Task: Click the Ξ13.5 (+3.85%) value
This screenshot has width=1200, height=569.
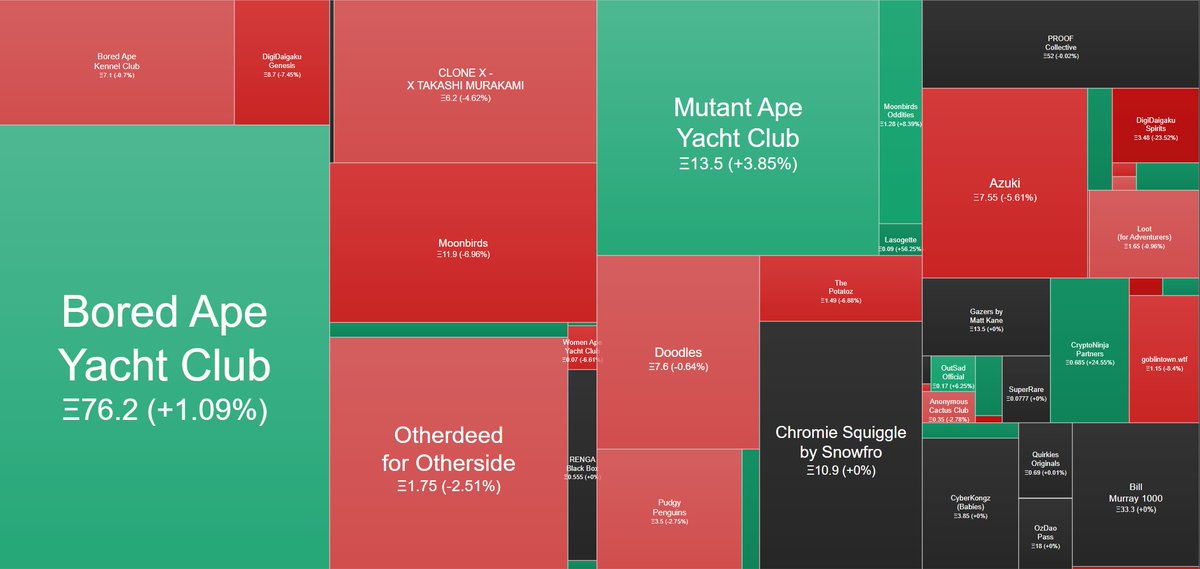Action: tap(738, 162)
